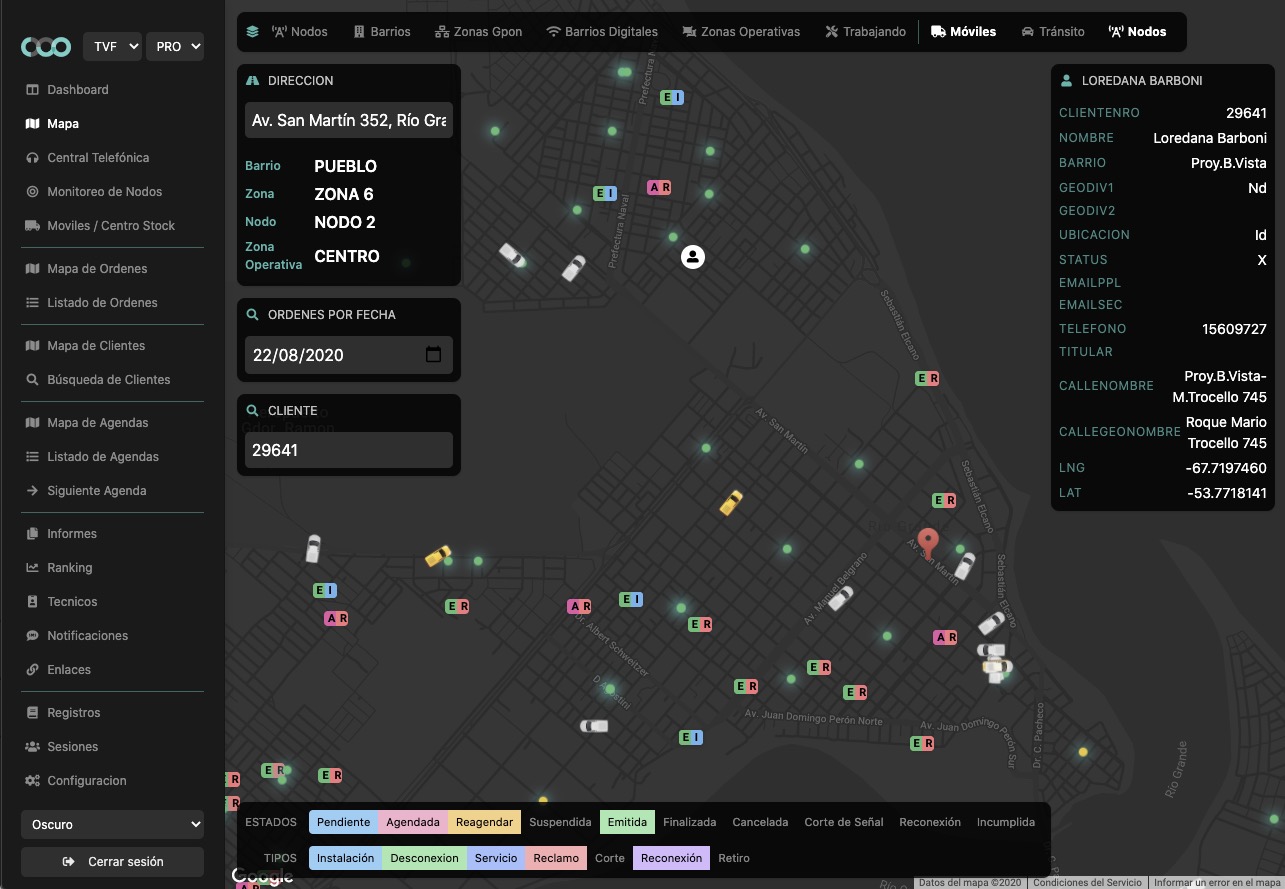Toggle the Cancelada status filter
The width and height of the screenshot is (1285, 889).
tap(760, 823)
